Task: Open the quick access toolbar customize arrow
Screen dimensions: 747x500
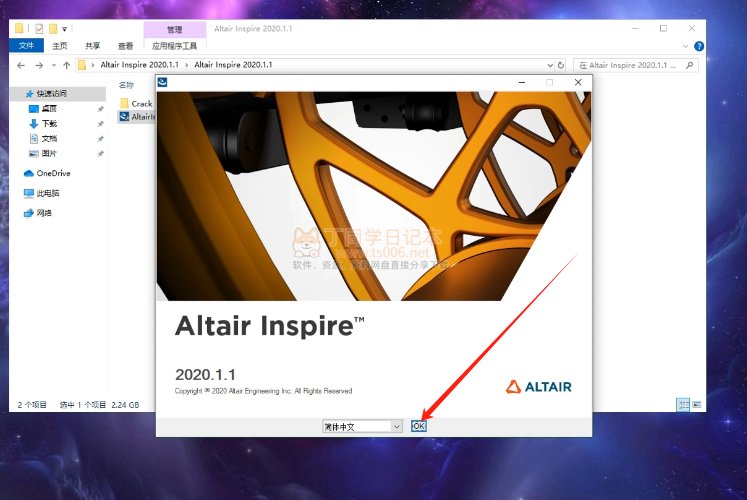Action: click(x=64, y=30)
